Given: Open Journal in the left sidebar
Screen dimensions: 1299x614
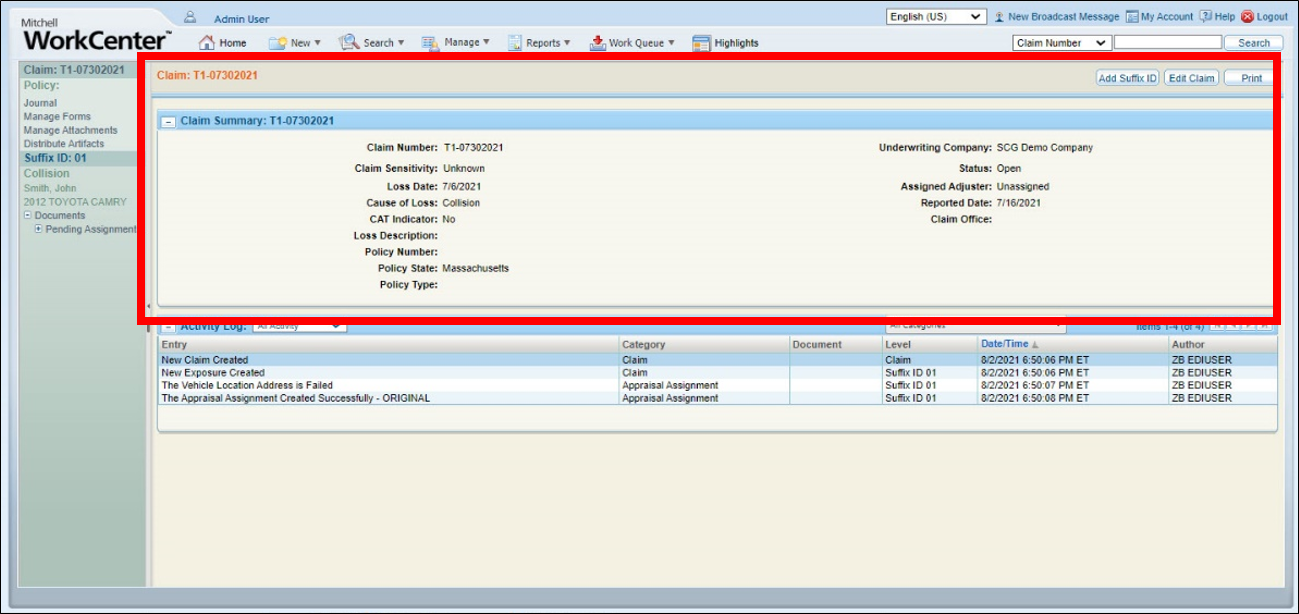Looking at the screenshot, I should [x=40, y=103].
